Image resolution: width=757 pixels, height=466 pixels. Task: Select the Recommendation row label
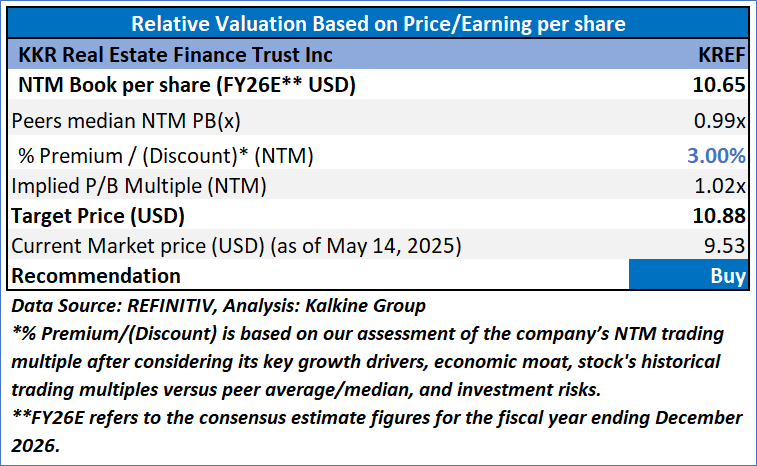[x=95, y=275]
